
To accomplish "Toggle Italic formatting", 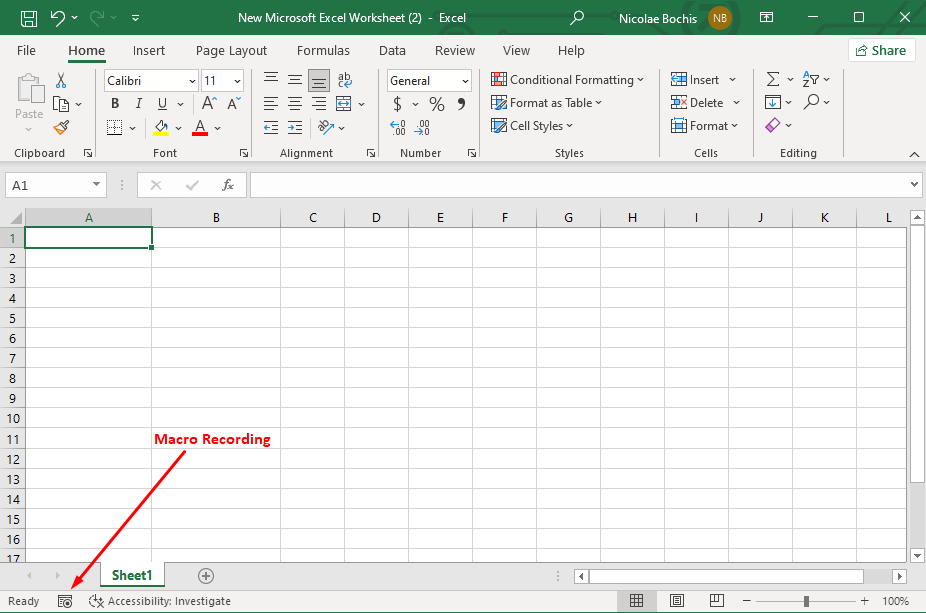I will coord(137,104).
